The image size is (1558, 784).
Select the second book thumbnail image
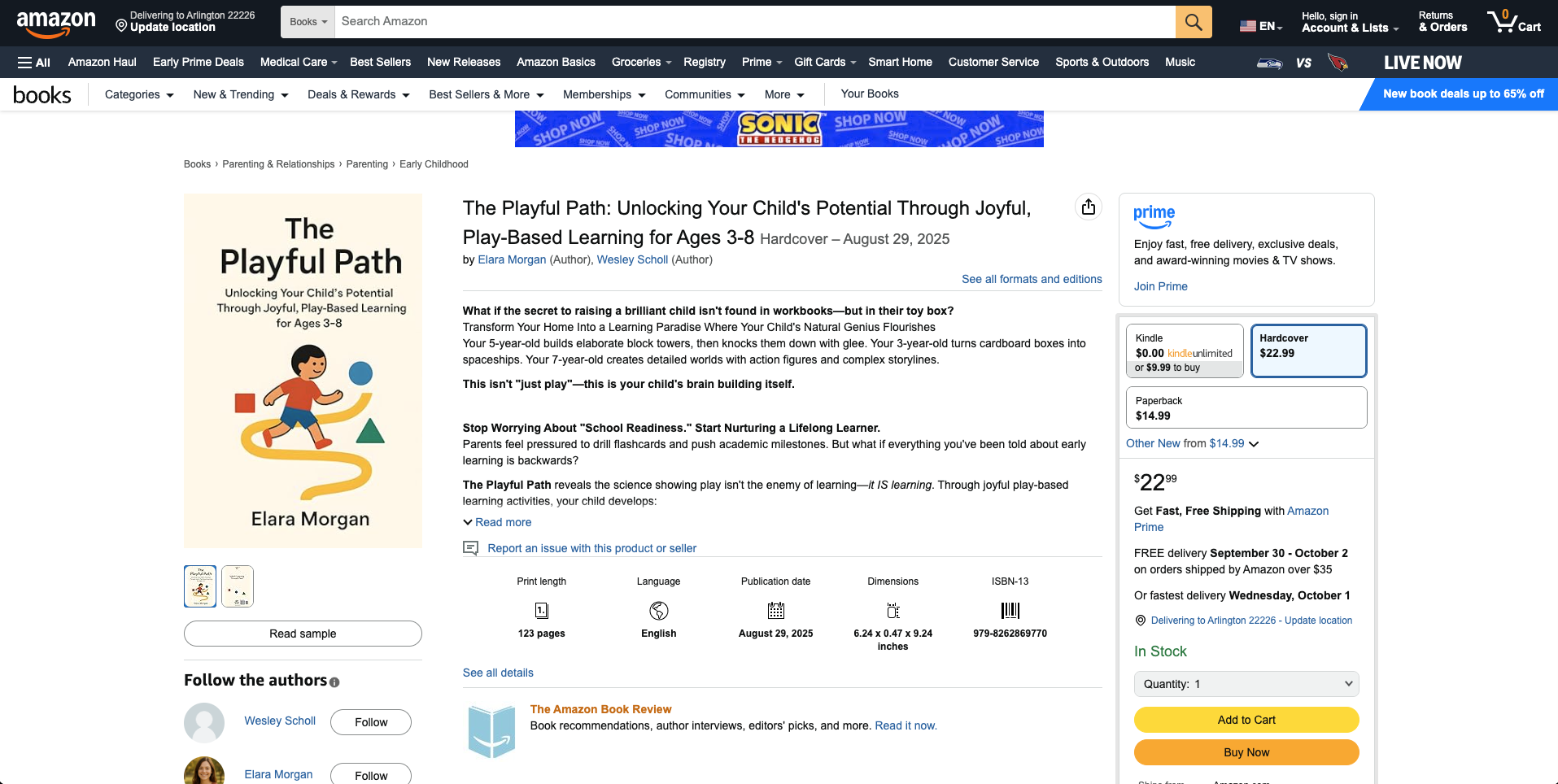[x=238, y=586]
